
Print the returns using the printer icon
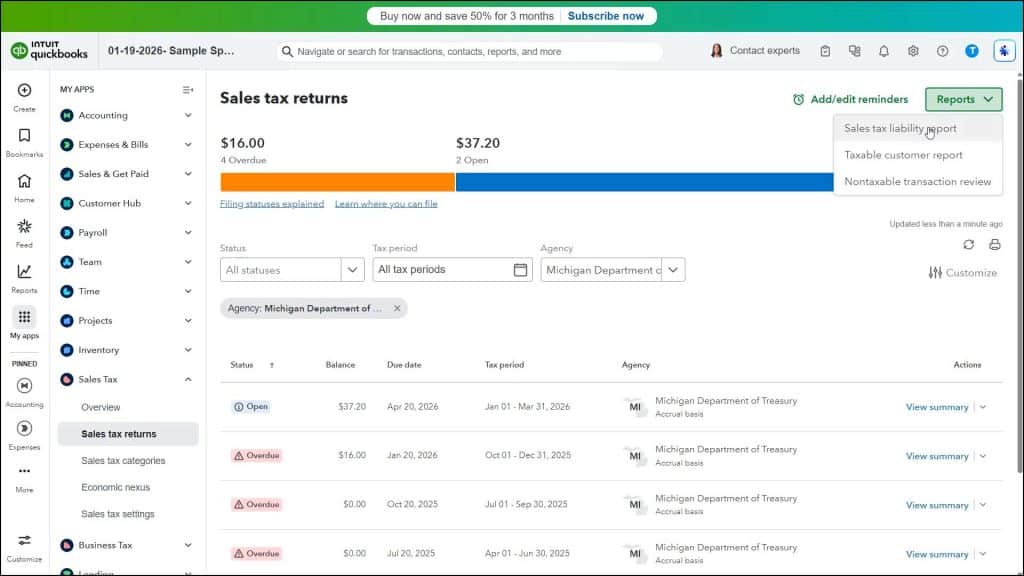point(994,243)
